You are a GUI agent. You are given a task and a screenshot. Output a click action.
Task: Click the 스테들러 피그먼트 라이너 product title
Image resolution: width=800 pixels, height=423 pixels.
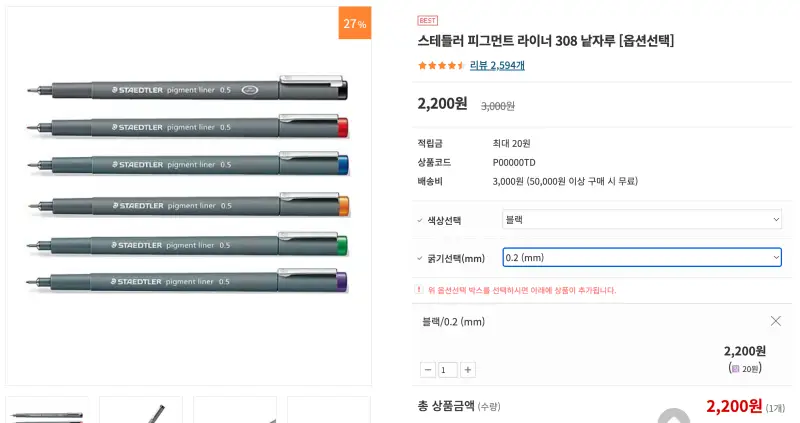pos(545,41)
